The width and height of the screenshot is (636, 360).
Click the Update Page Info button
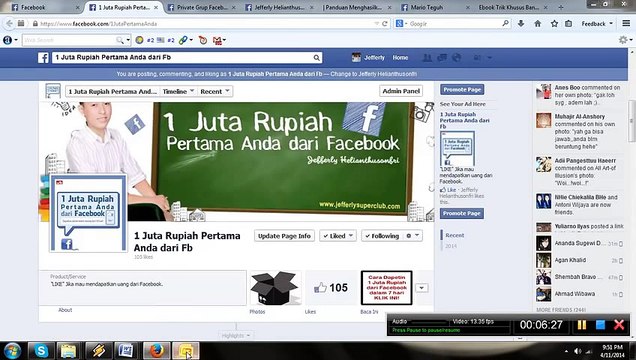click(x=284, y=236)
